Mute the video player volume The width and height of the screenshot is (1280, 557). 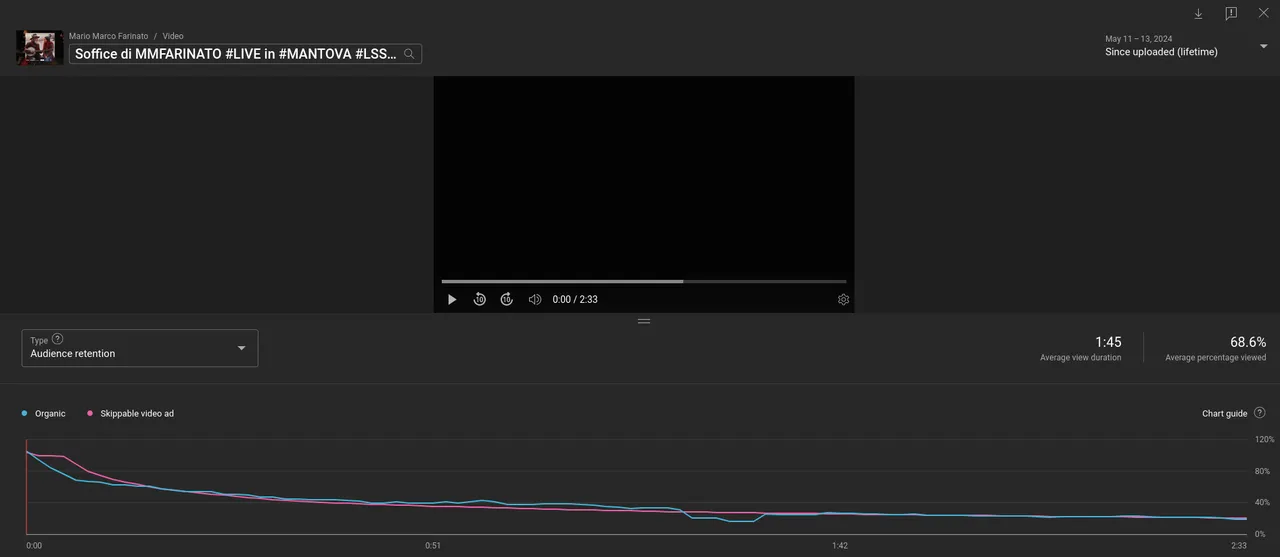tap(535, 299)
